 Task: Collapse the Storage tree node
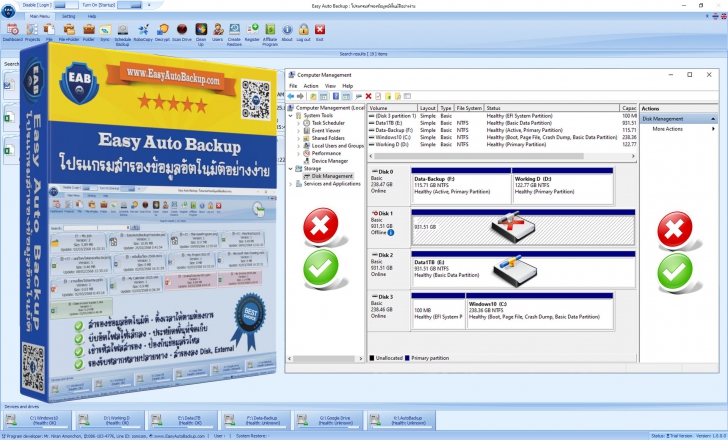[291, 168]
